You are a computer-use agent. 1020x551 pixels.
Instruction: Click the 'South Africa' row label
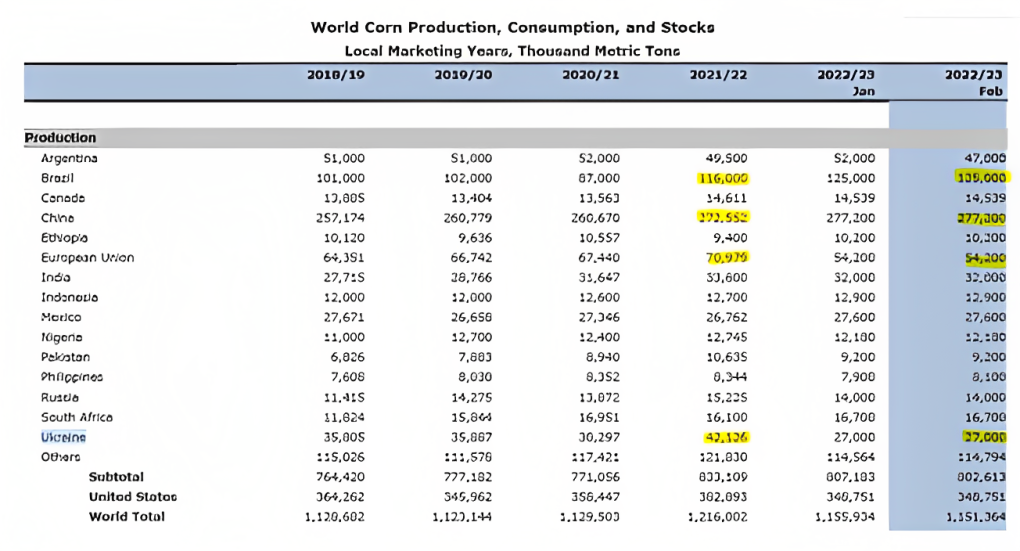pyautogui.click(x=77, y=418)
